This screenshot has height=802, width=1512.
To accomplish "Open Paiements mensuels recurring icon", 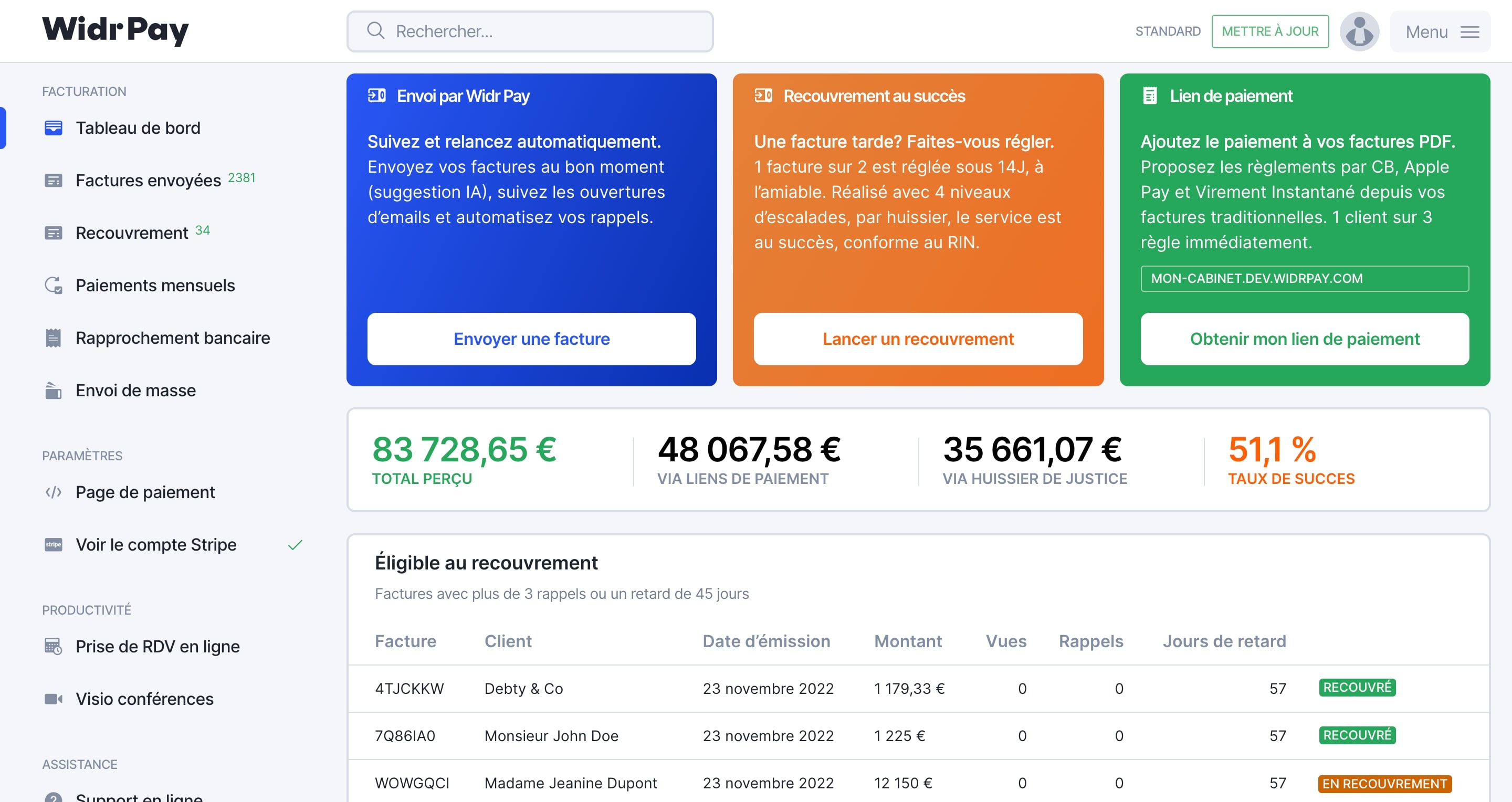I will (x=54, y=285).
